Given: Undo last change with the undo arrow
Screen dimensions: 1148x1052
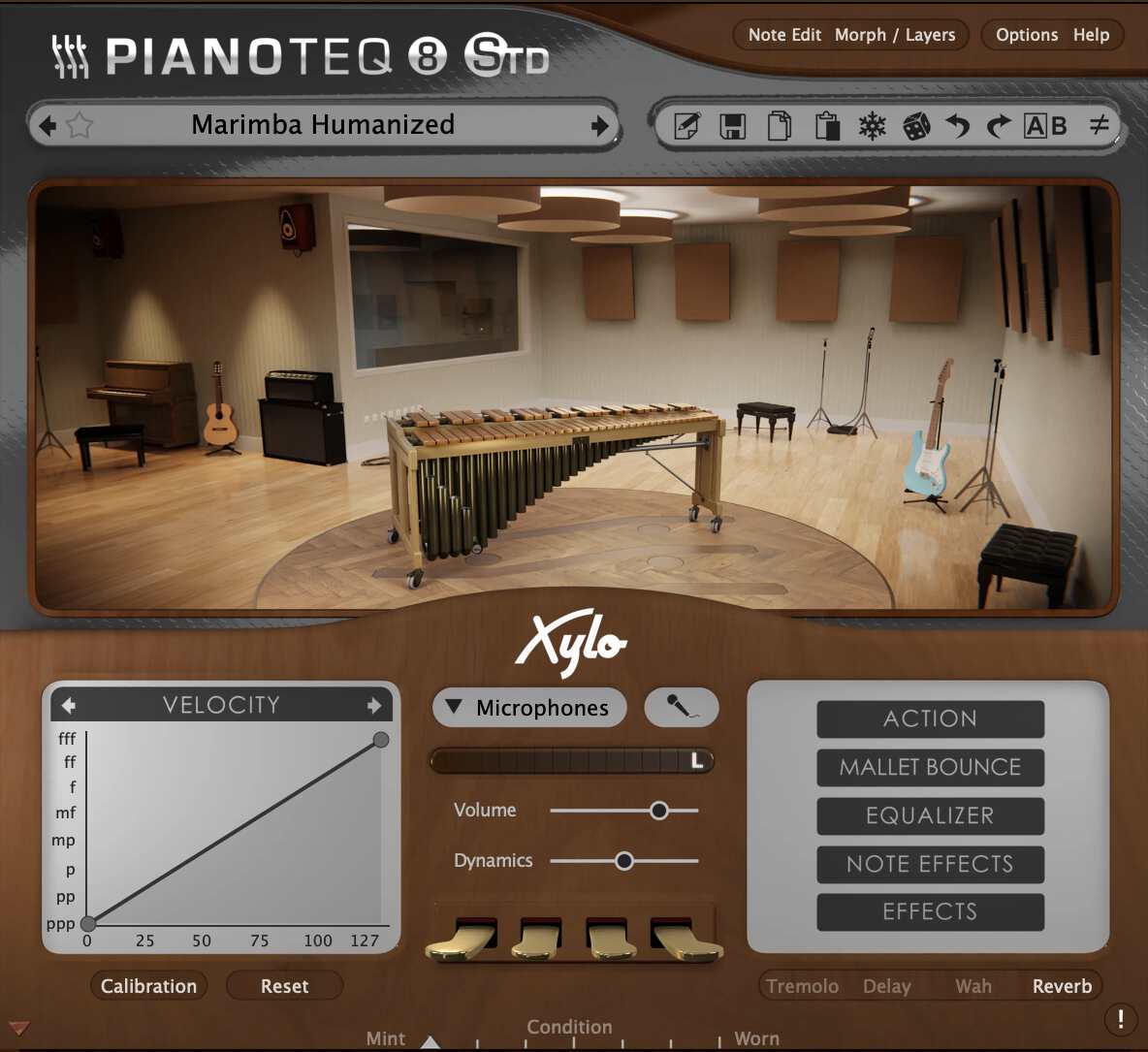Looking at the screenshot, I should point(958,125).
